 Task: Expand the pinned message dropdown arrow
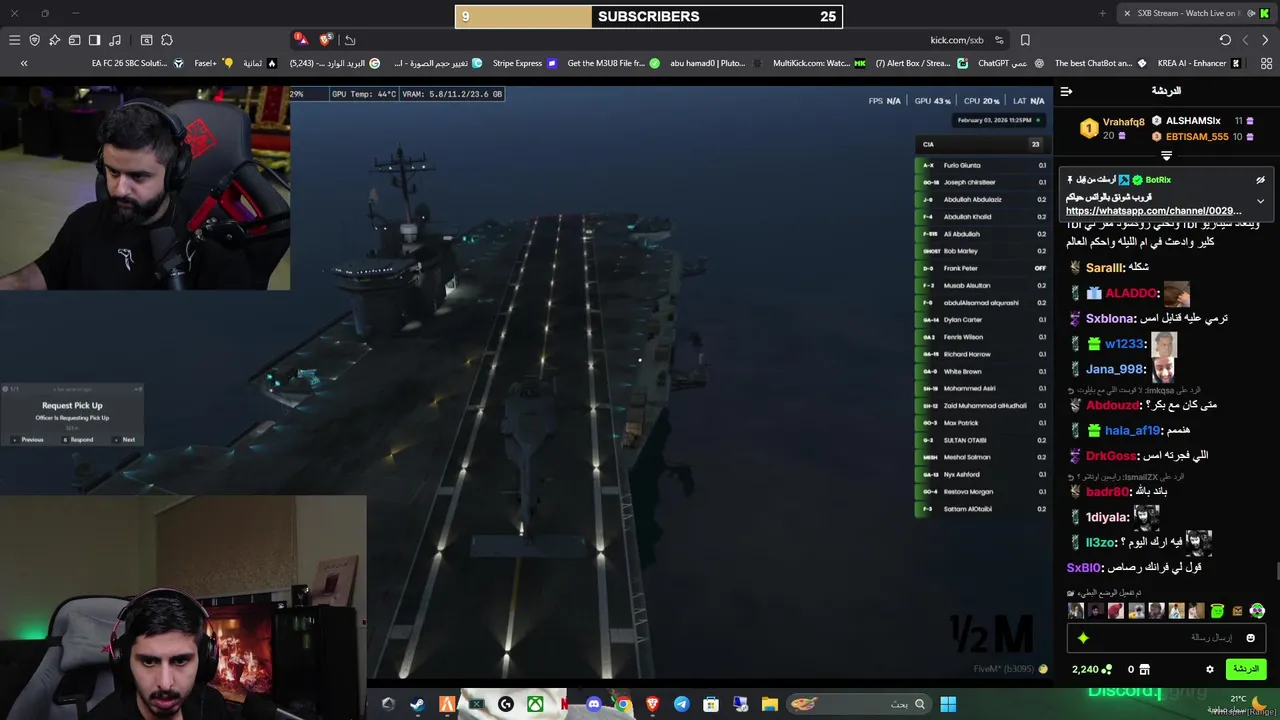1260,201
